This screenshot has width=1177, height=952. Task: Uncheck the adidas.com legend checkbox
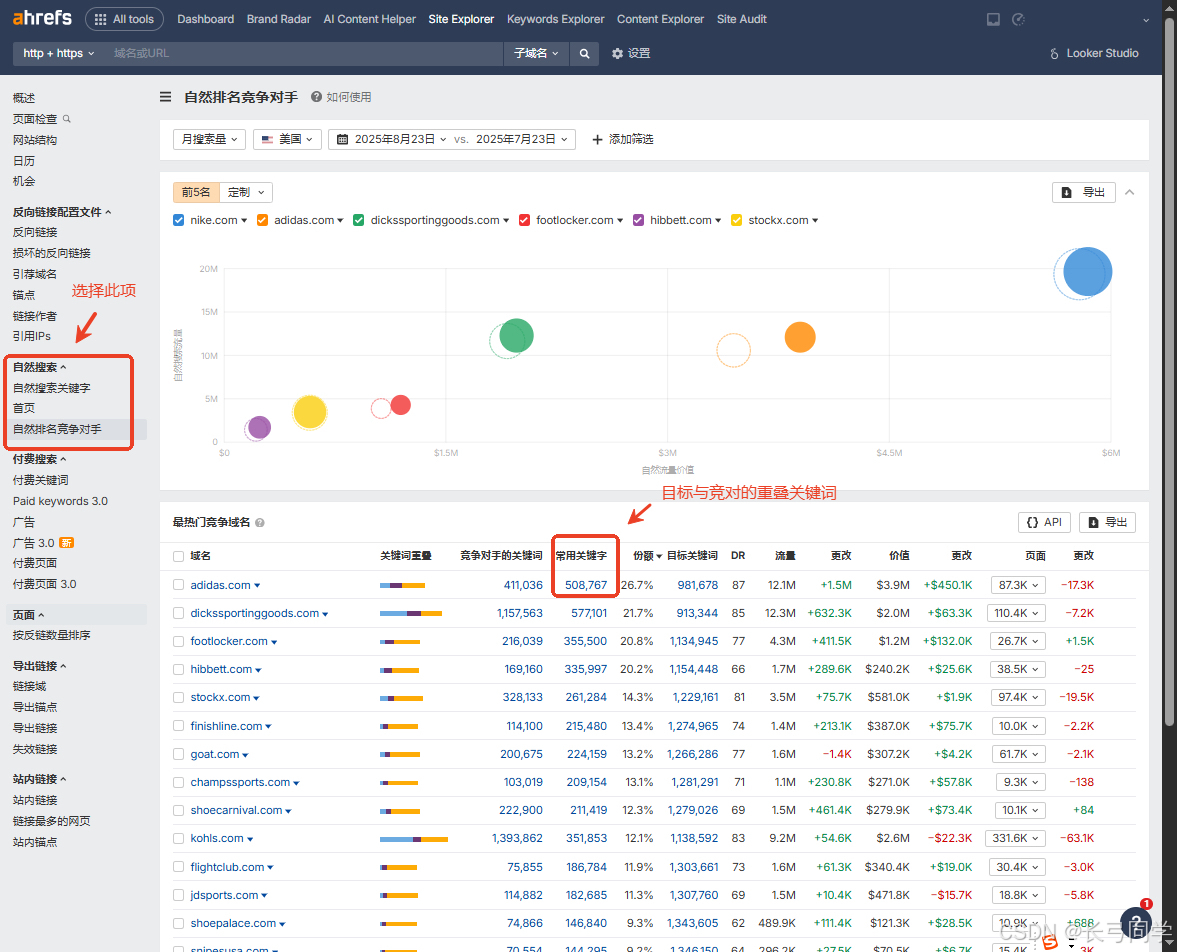(262, 220)
